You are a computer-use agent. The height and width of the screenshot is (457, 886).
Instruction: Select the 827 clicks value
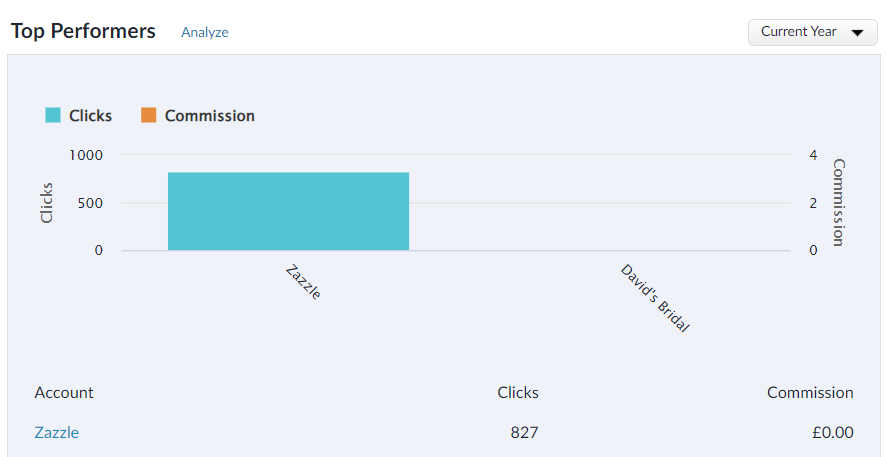pyautogui.click(x=524, y=433)
